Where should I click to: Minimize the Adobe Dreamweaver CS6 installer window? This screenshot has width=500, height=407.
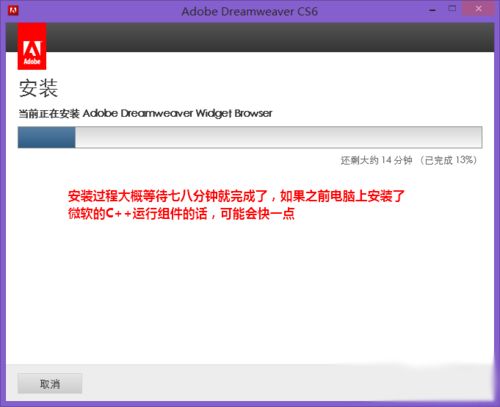433,10
